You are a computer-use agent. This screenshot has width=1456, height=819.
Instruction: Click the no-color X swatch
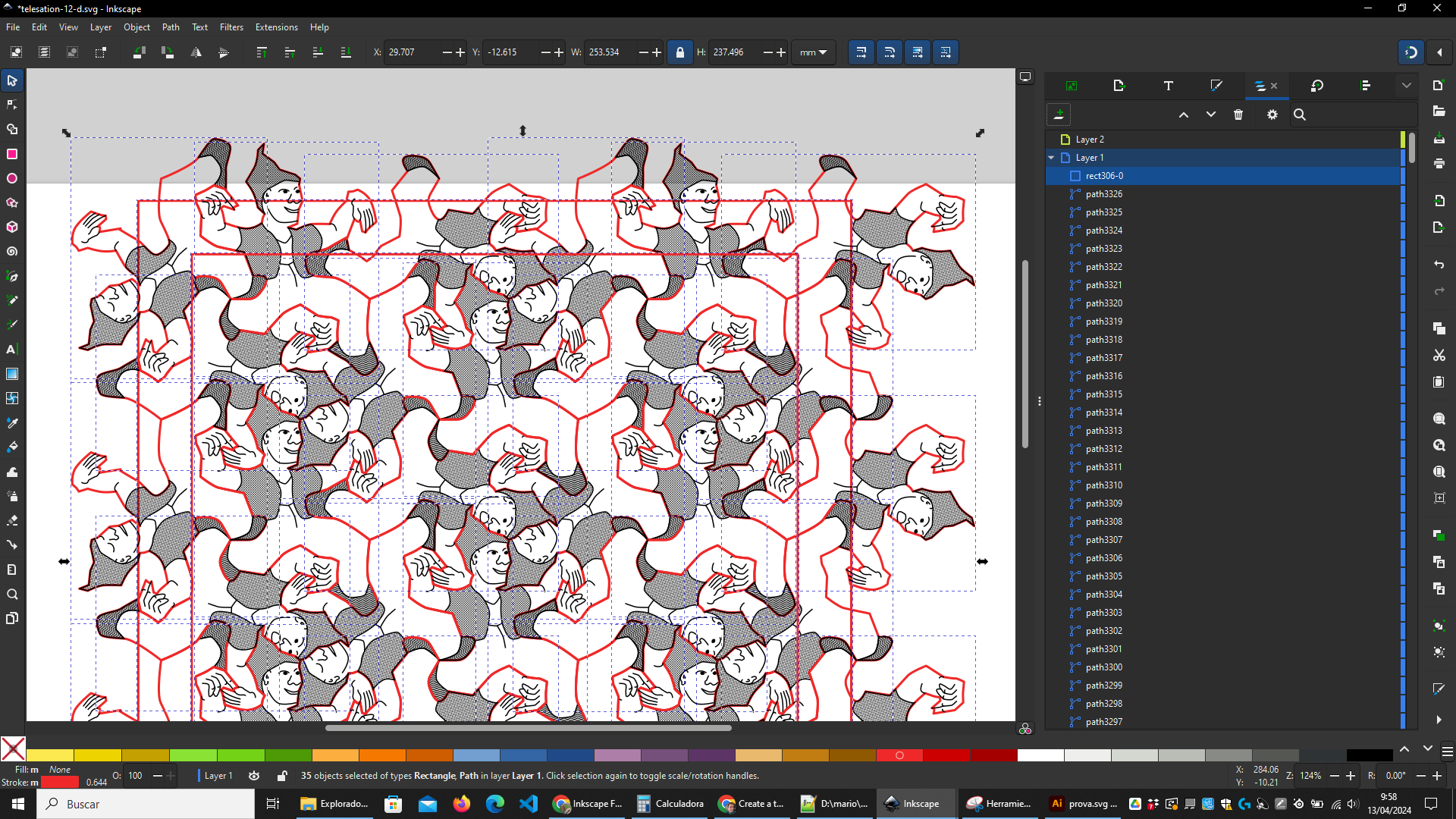[x=13, y=749]
